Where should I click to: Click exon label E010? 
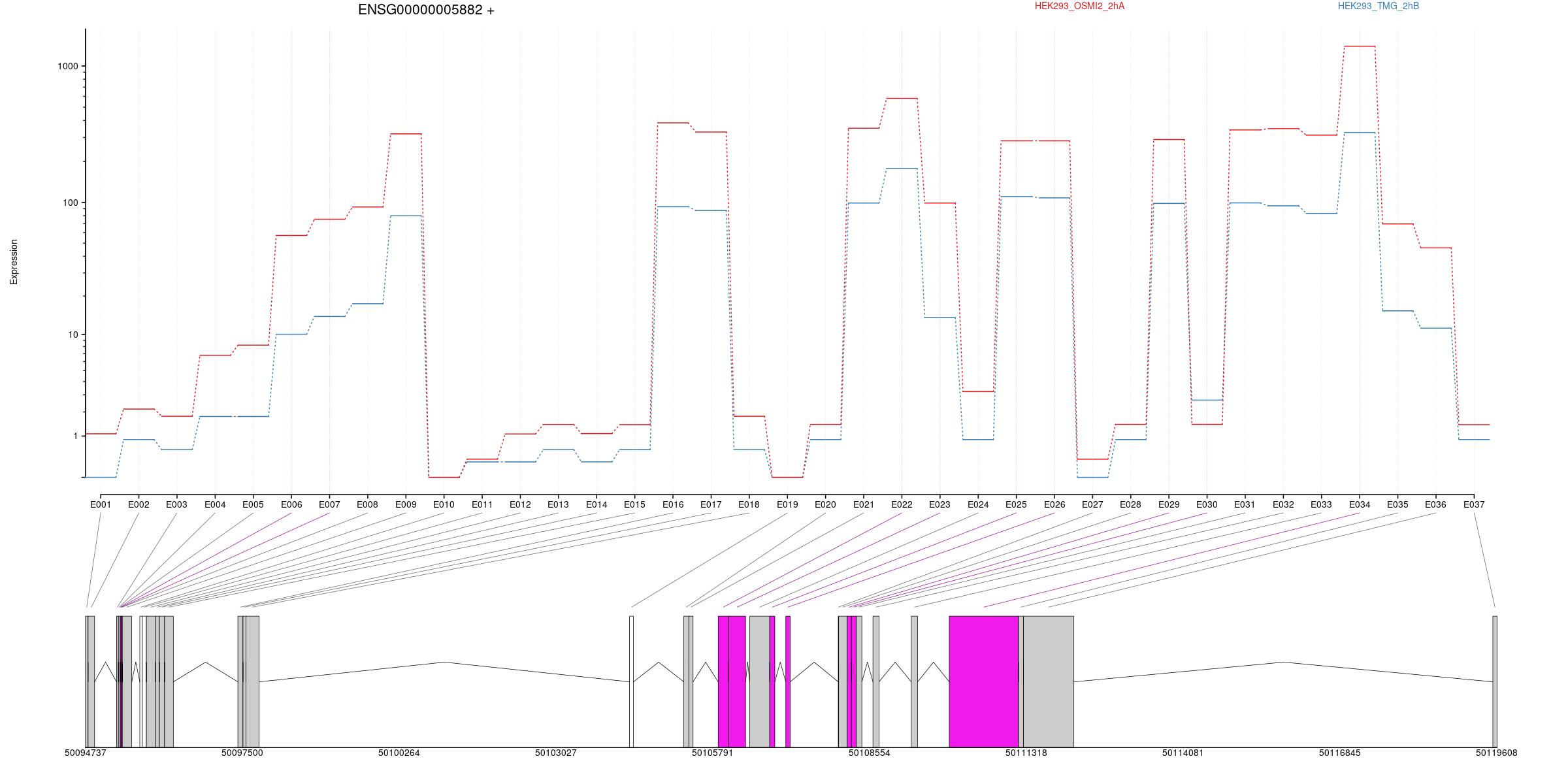coord(444,504)
